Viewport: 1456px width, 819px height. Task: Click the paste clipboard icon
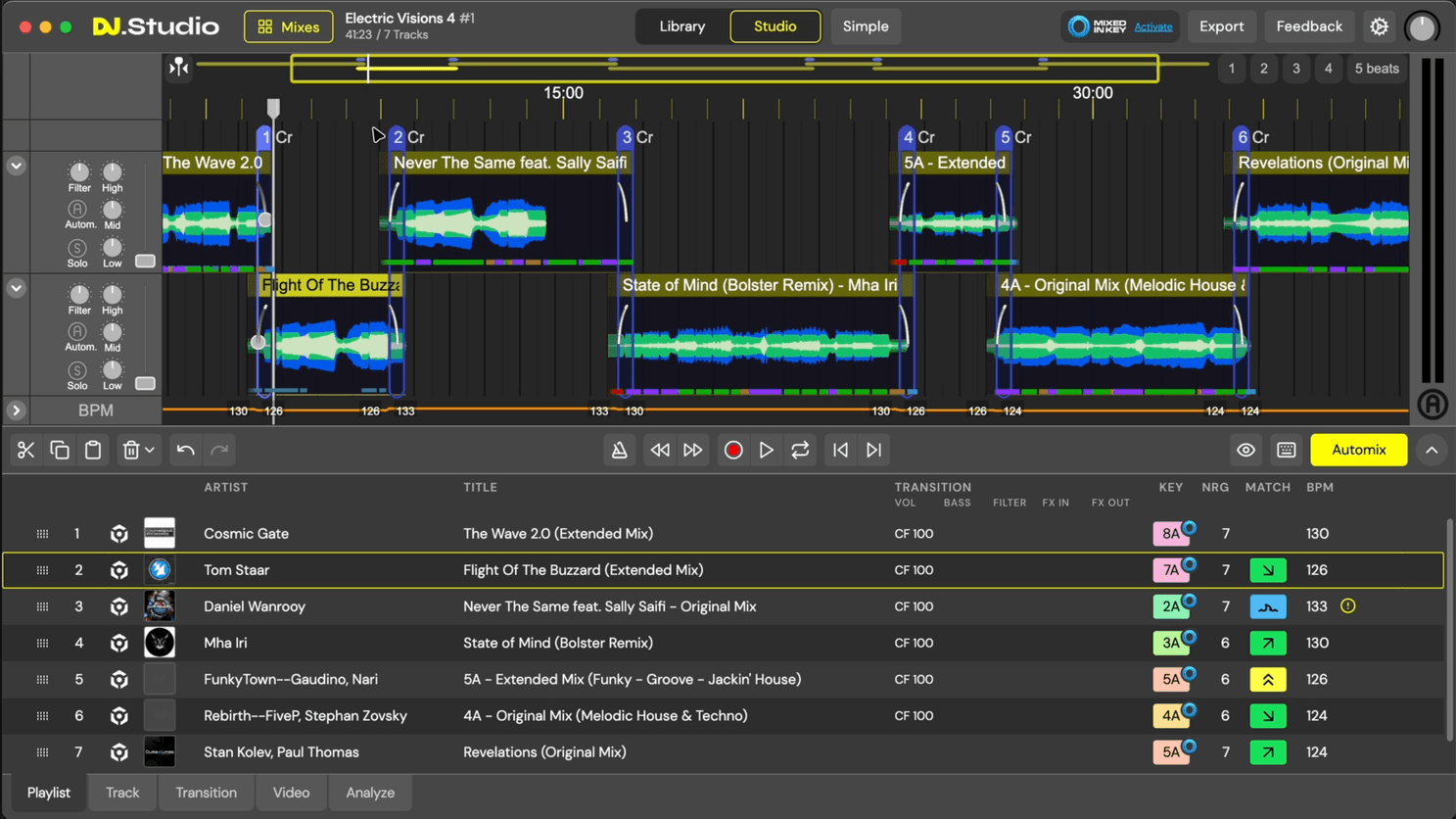pos(93,450)
